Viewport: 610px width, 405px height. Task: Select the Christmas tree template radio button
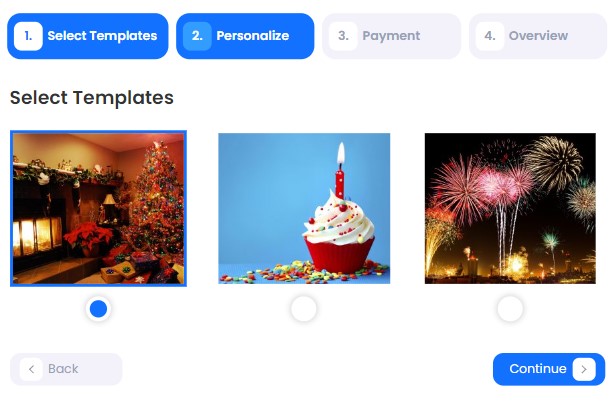[98, 309]
